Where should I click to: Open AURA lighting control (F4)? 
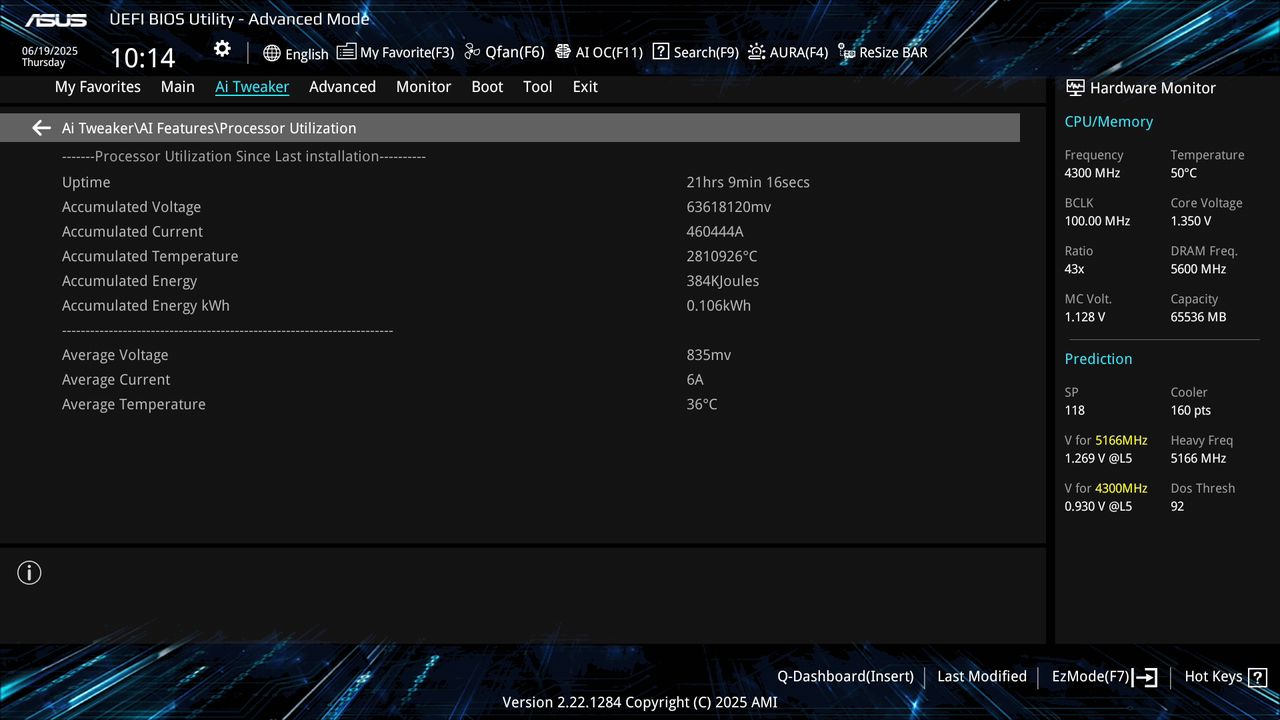point(788,51)
